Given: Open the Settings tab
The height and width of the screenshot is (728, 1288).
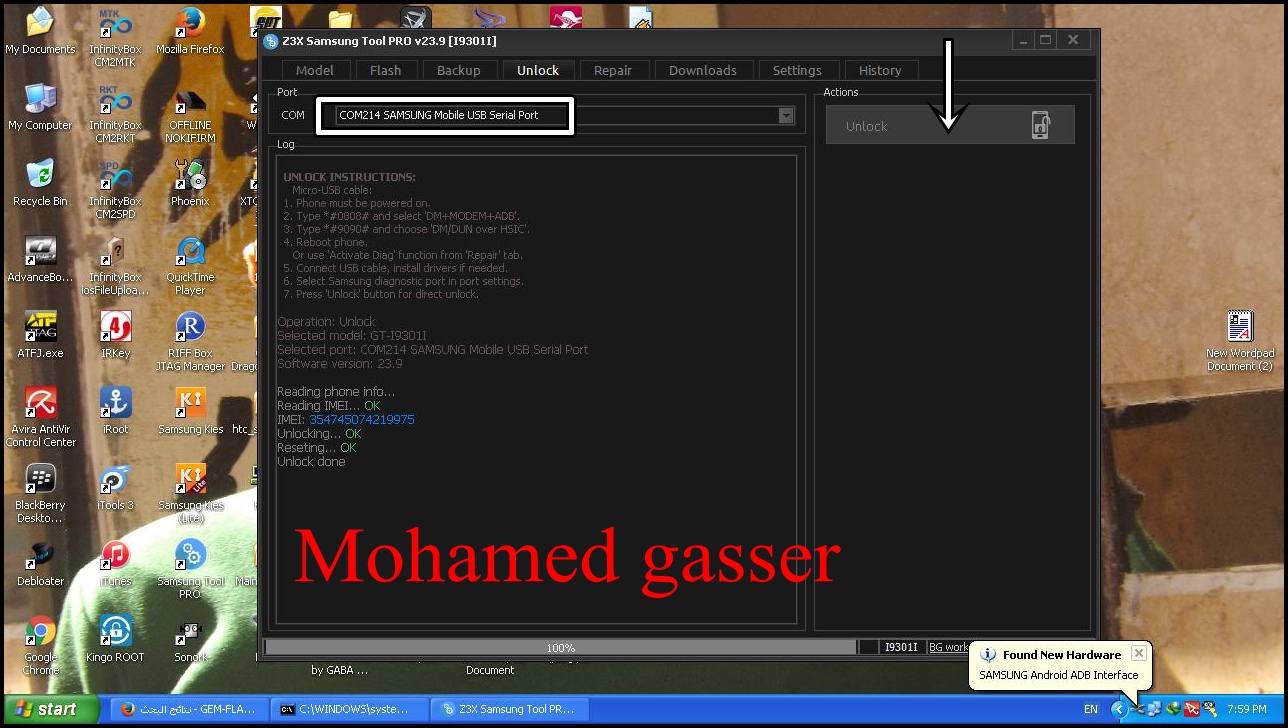Looking at the screenshot, I should pyautogui.click(x=797, y=70).
